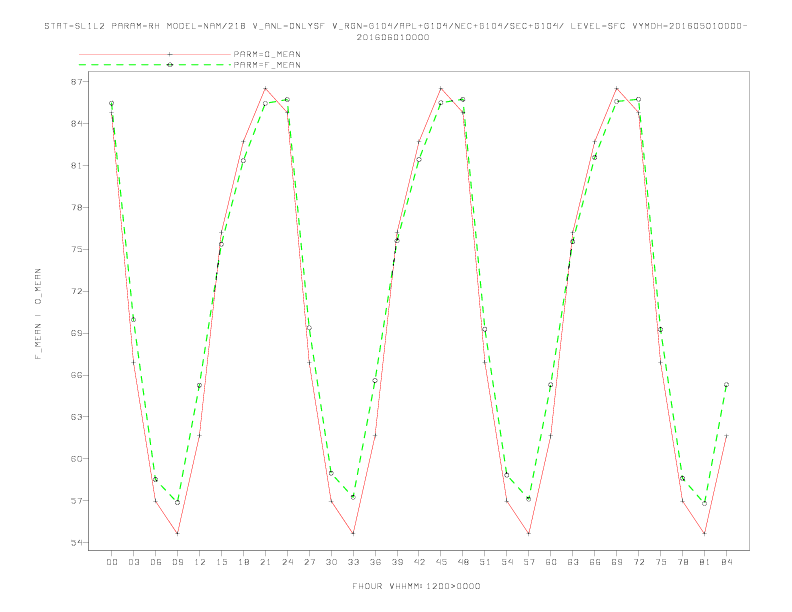Click the O_MEAN minimum marker at forecast hour 57

pos(529,533)
